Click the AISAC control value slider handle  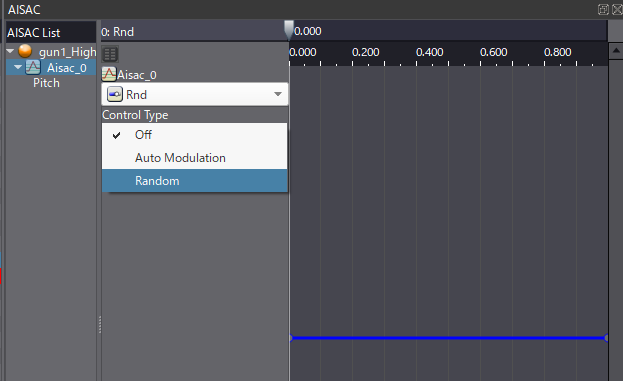pos(289,30)
